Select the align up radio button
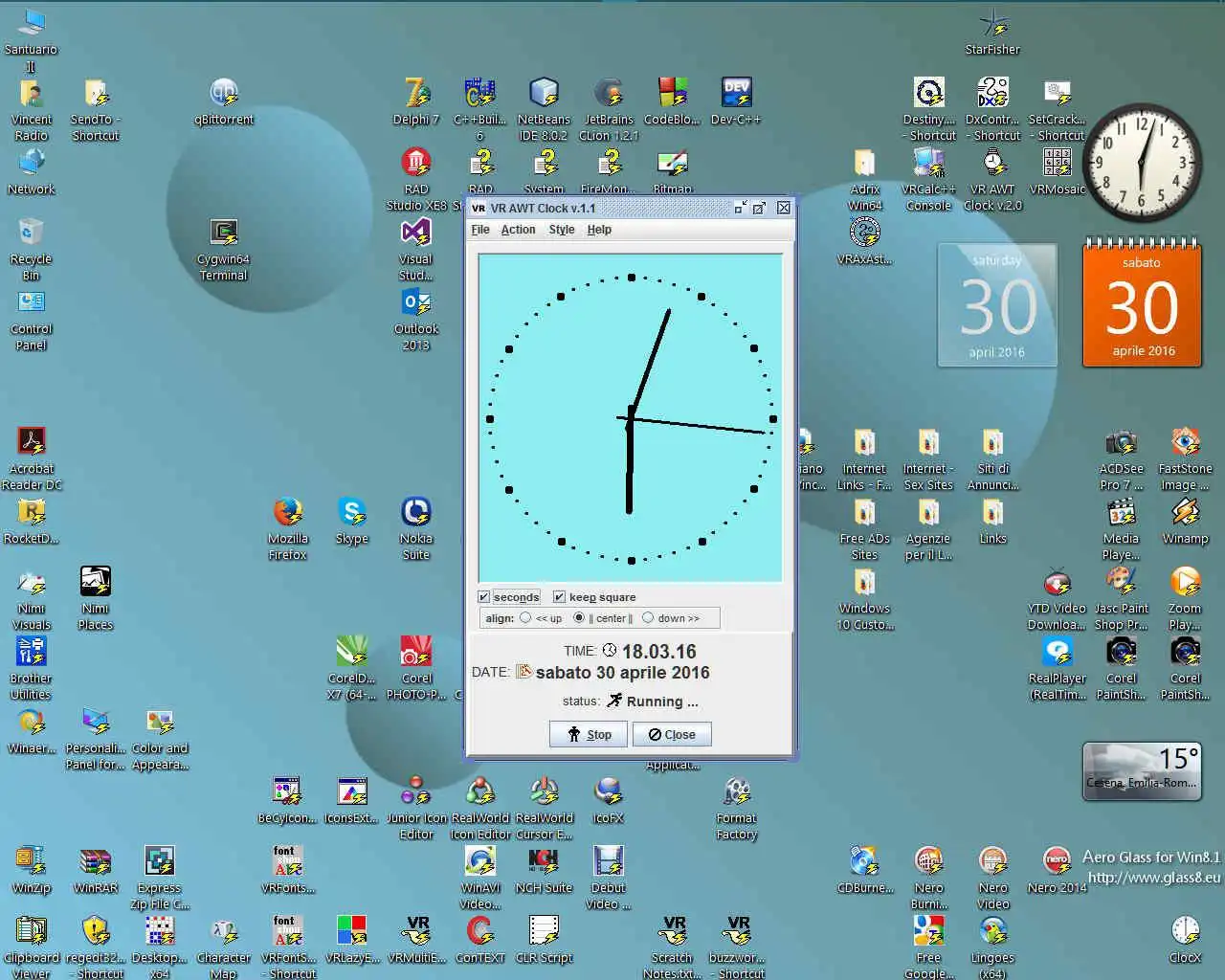 coord(525,618)
